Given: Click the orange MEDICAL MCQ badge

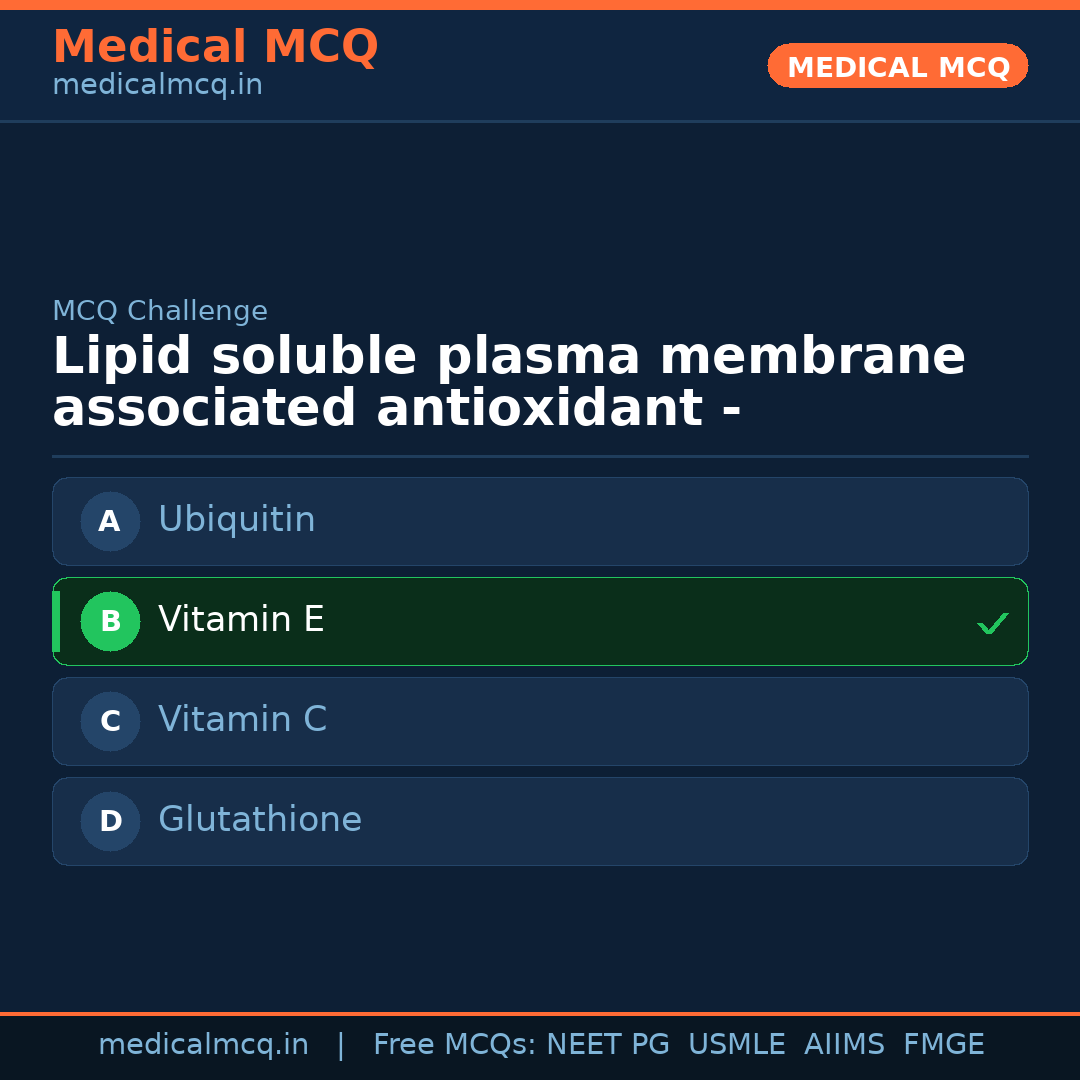Looking at the screenshot, I should click(x=897, y=66).
